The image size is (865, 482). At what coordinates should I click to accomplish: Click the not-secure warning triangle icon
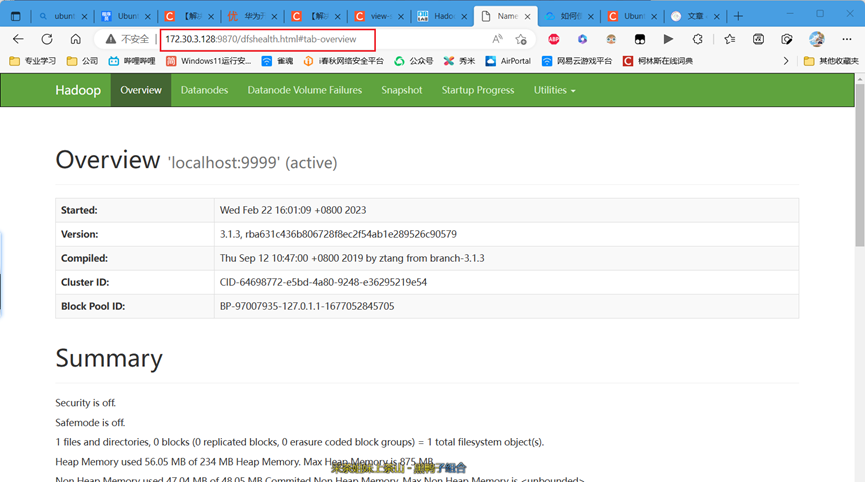point(111,39)
